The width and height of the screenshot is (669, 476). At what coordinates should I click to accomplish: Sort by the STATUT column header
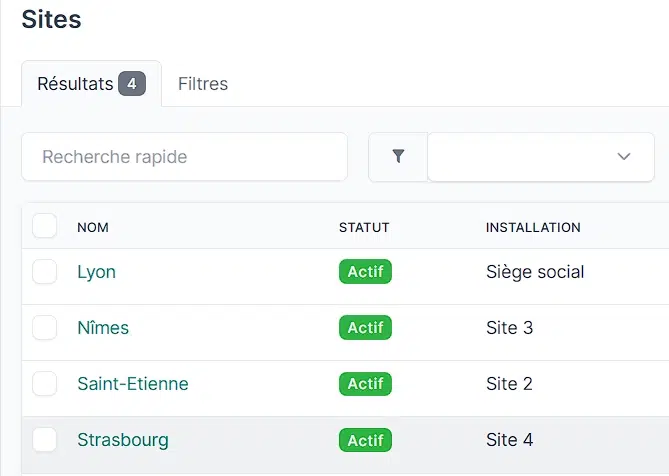coord(364,227)
